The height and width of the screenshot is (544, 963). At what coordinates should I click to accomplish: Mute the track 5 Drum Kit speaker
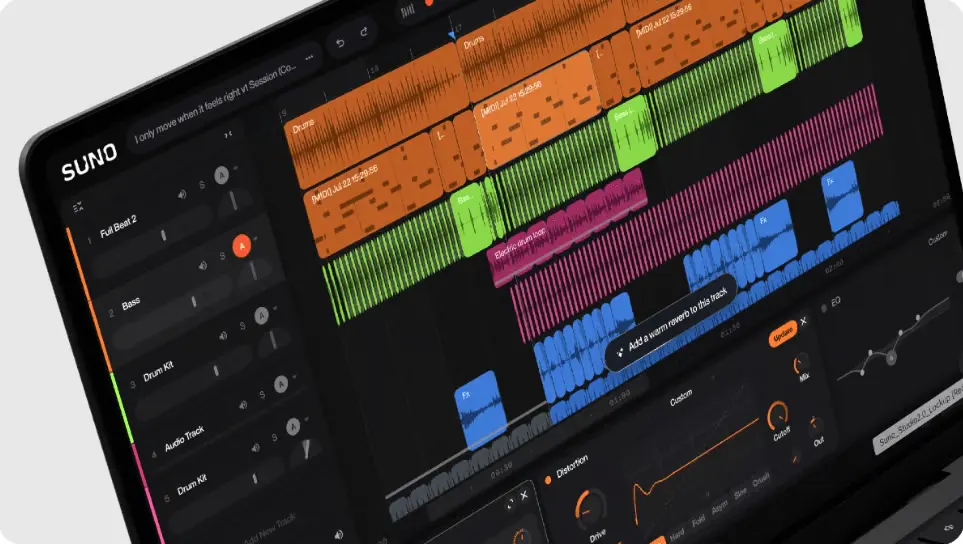255,448
